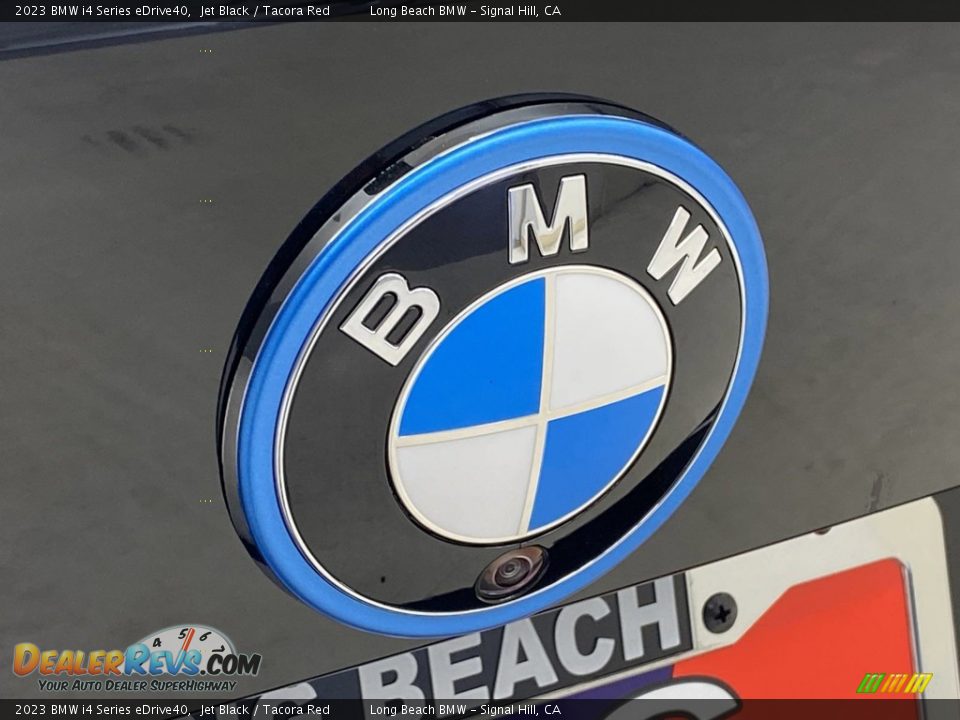
Task: Click the rear camera lens under the emblem
Action: (x=511, y=574)
